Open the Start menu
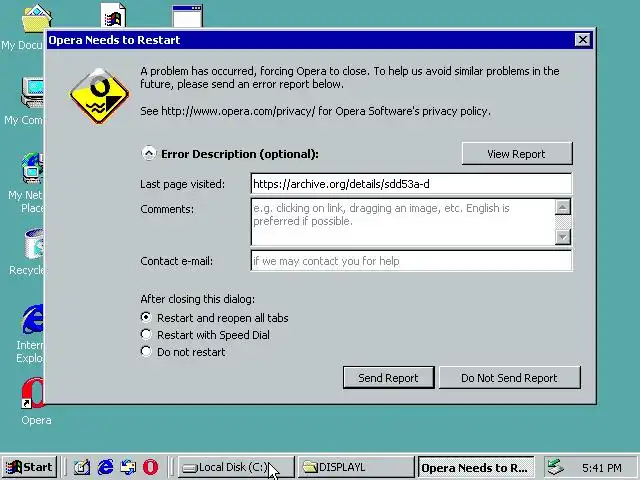This screenshot has height=480, width=640. (x=29, y=467)
